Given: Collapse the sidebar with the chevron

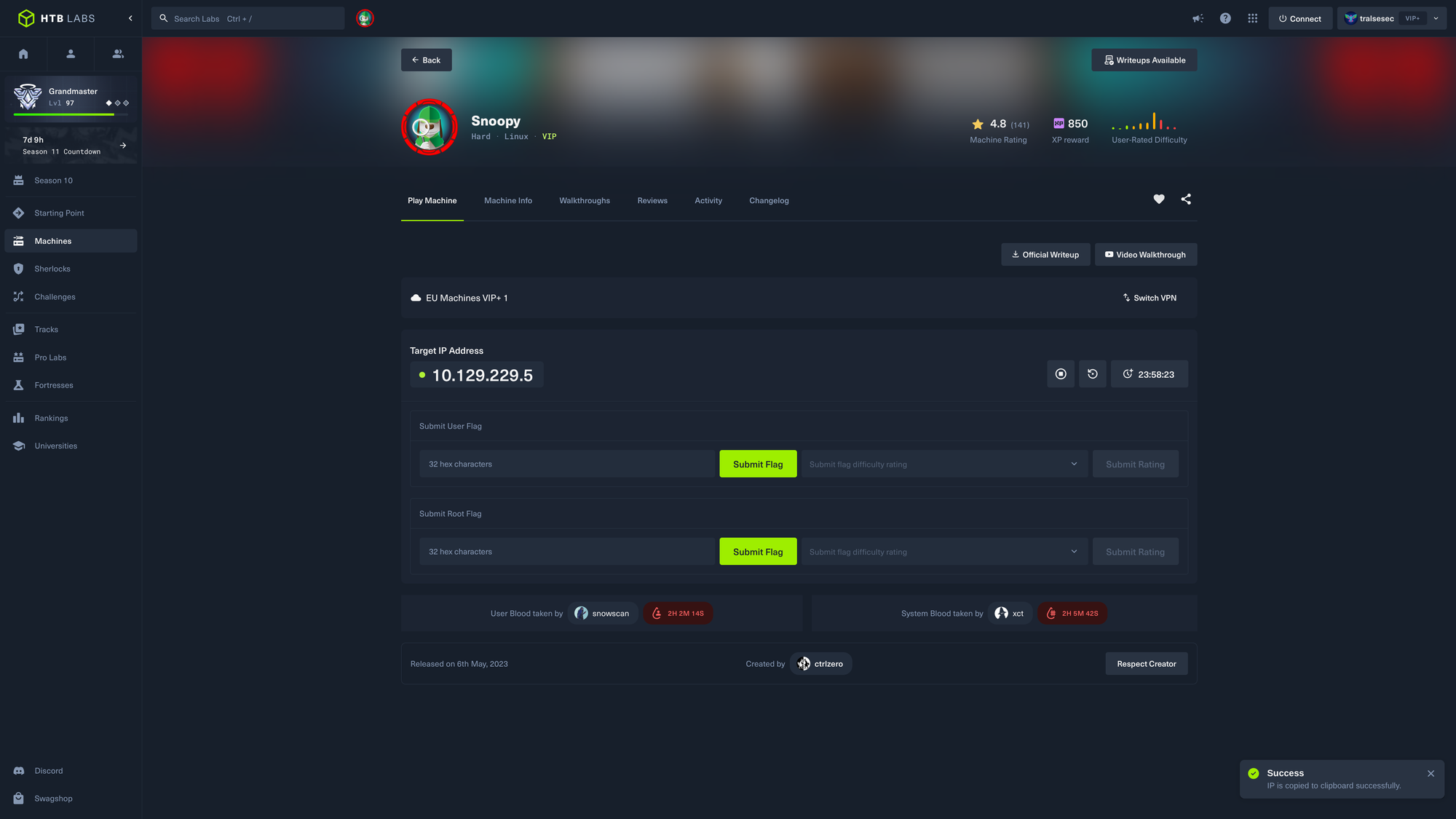Looking at the screenshot, I should [x=130, y=18].
